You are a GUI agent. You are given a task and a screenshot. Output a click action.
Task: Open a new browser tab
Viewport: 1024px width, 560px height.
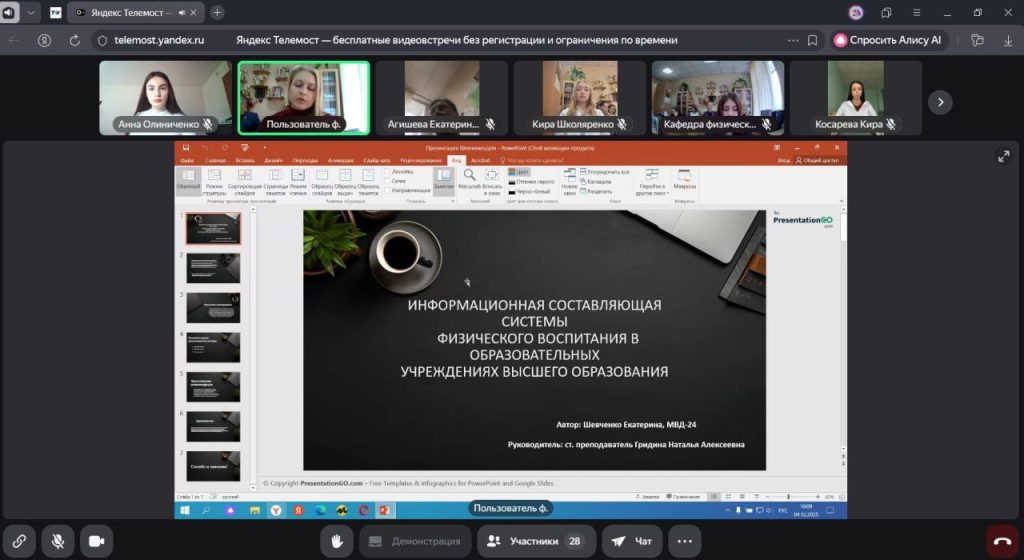click(217, 12)
